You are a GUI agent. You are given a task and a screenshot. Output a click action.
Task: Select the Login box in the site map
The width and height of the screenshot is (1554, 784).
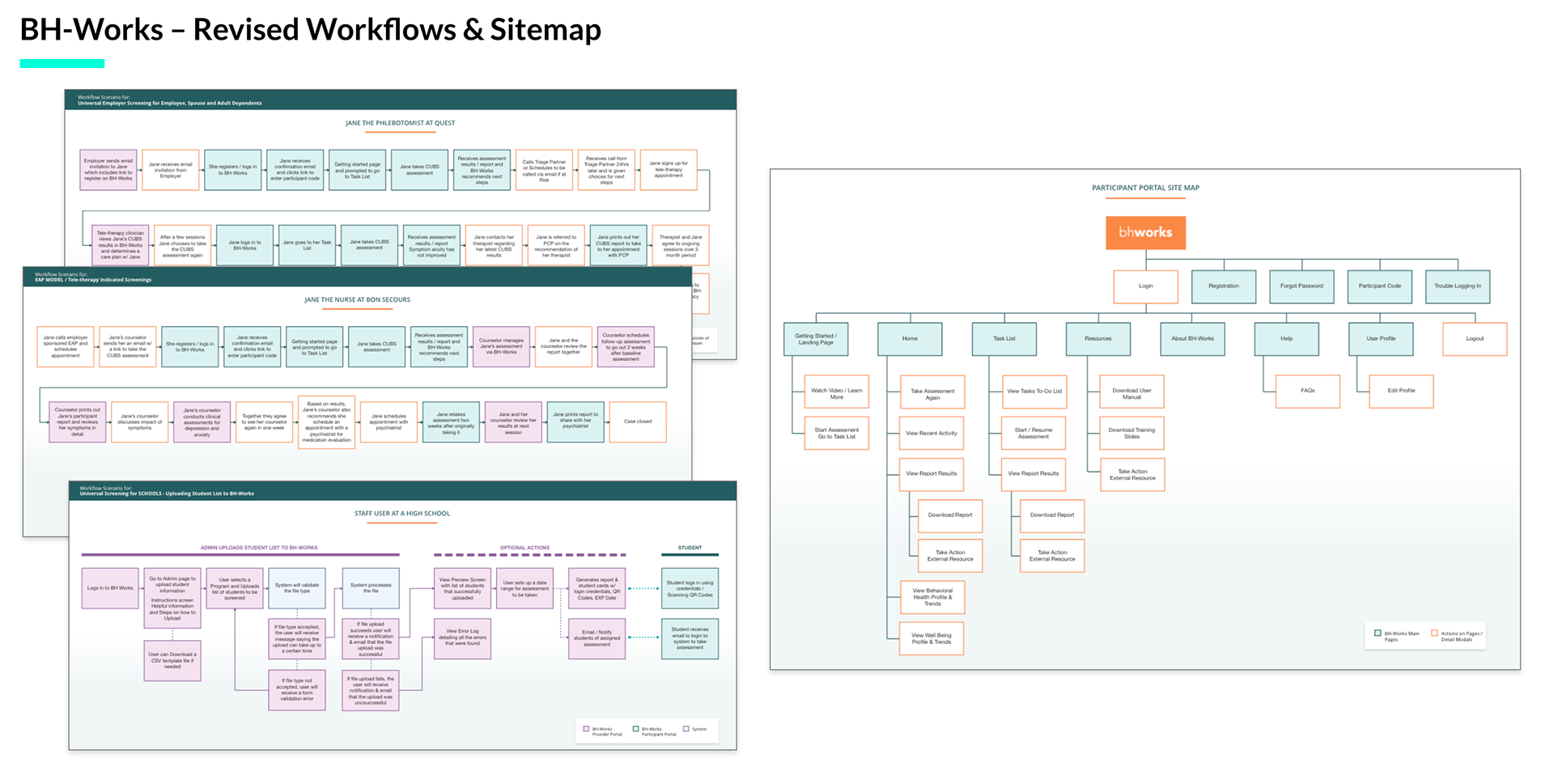(x=1145, y=286)
